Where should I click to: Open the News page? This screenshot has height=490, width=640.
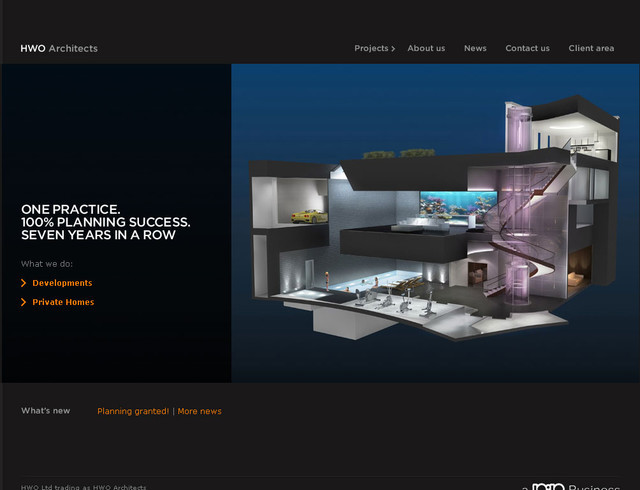tap(475, 48)
